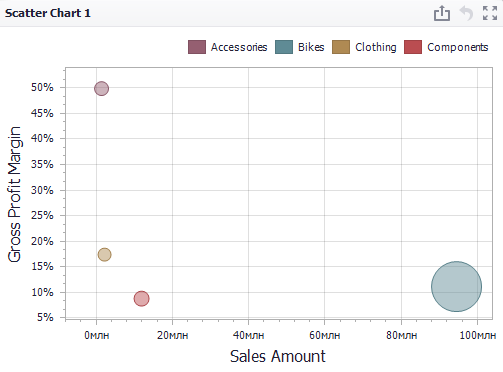Click the export/share icon in header
The height and width of the screenshot is (372, 503).
point(442,13)
